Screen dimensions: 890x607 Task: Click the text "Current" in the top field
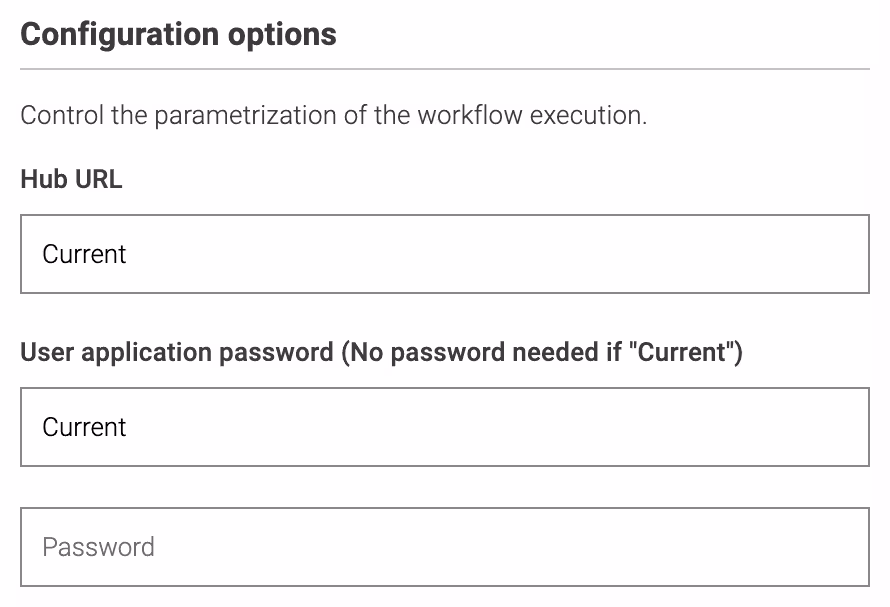click(84, 254)
